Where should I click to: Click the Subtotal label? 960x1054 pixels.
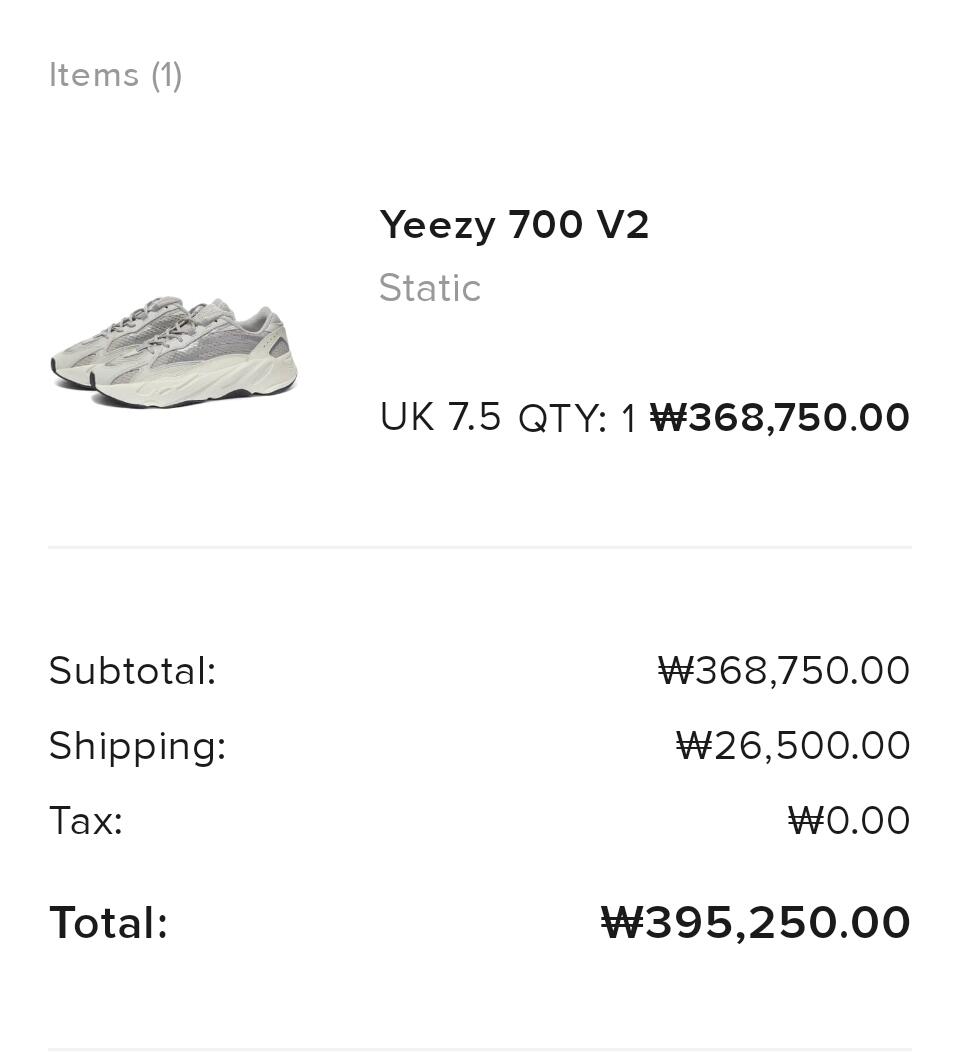(132, 671)
